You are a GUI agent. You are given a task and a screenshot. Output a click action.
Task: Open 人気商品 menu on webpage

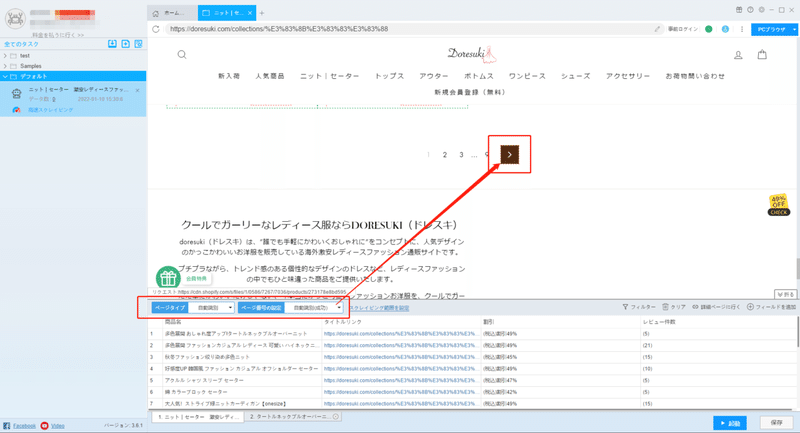[270, 76]
